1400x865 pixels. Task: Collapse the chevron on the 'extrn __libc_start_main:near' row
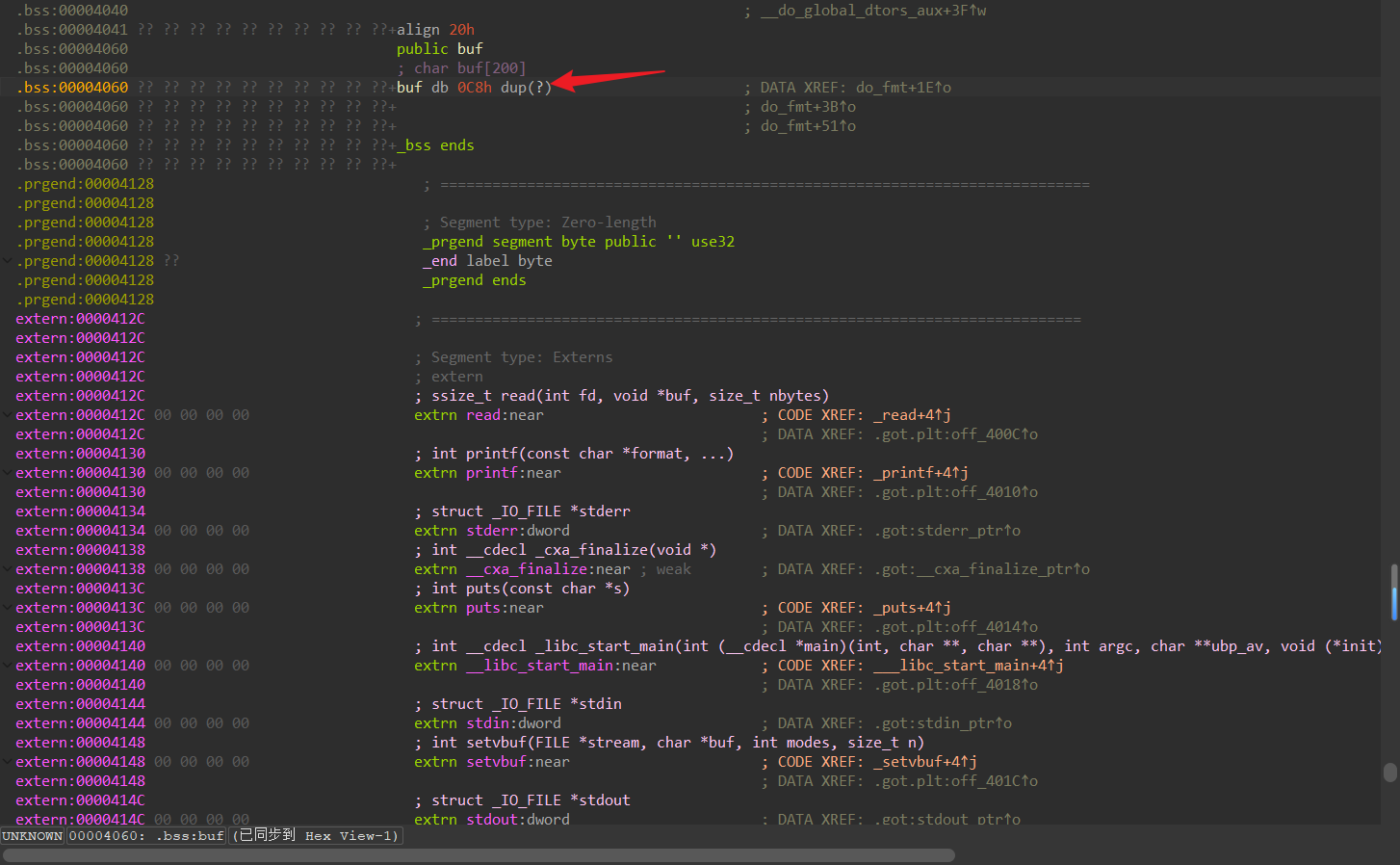8,665
